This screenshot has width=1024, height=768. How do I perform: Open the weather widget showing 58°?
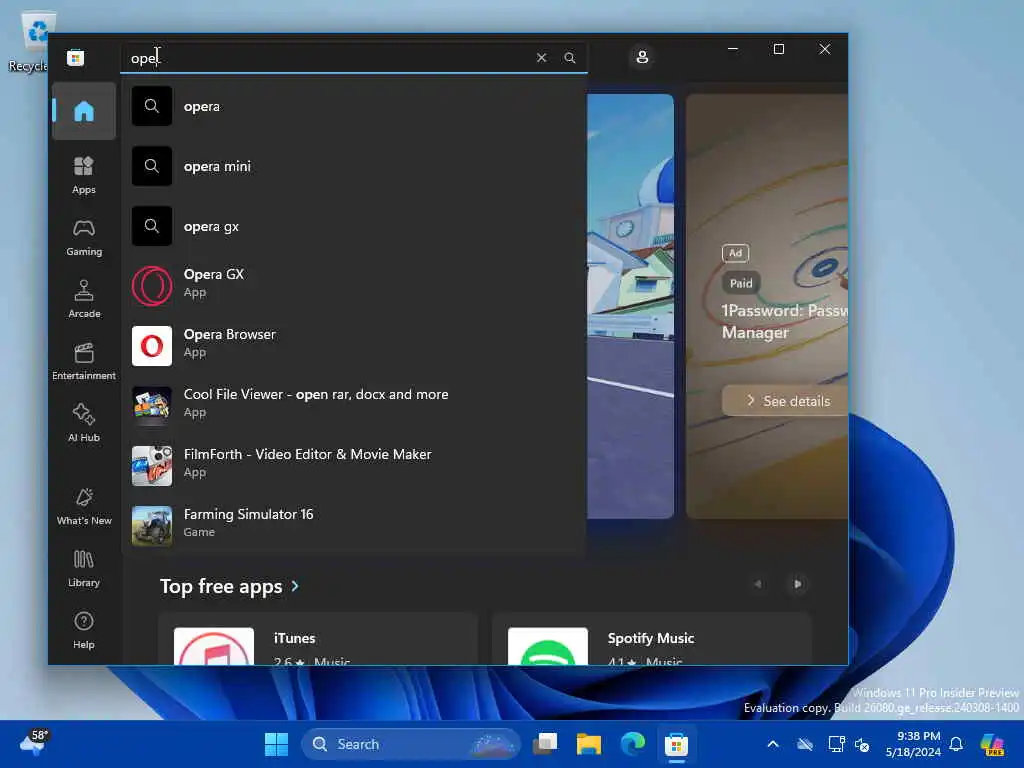[34, 743]
